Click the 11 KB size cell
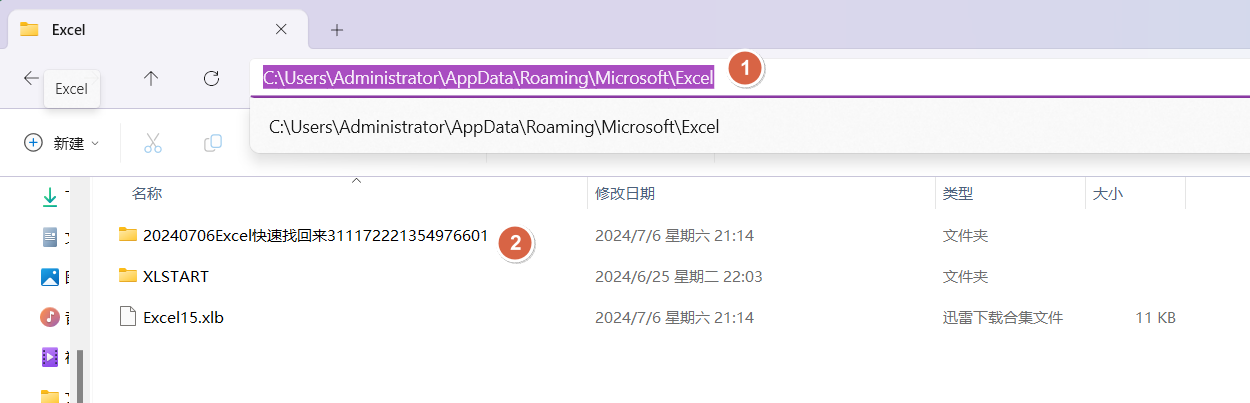Image resolution: width=1250 pixels, height=403 pixels. coord(1155,318)
